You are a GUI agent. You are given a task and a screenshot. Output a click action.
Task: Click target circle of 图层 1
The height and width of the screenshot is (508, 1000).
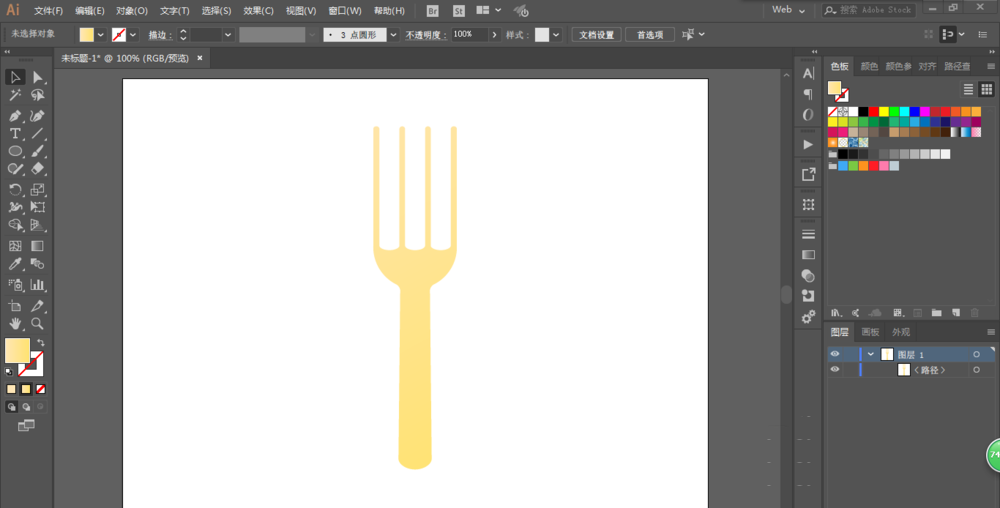[976, 354]
